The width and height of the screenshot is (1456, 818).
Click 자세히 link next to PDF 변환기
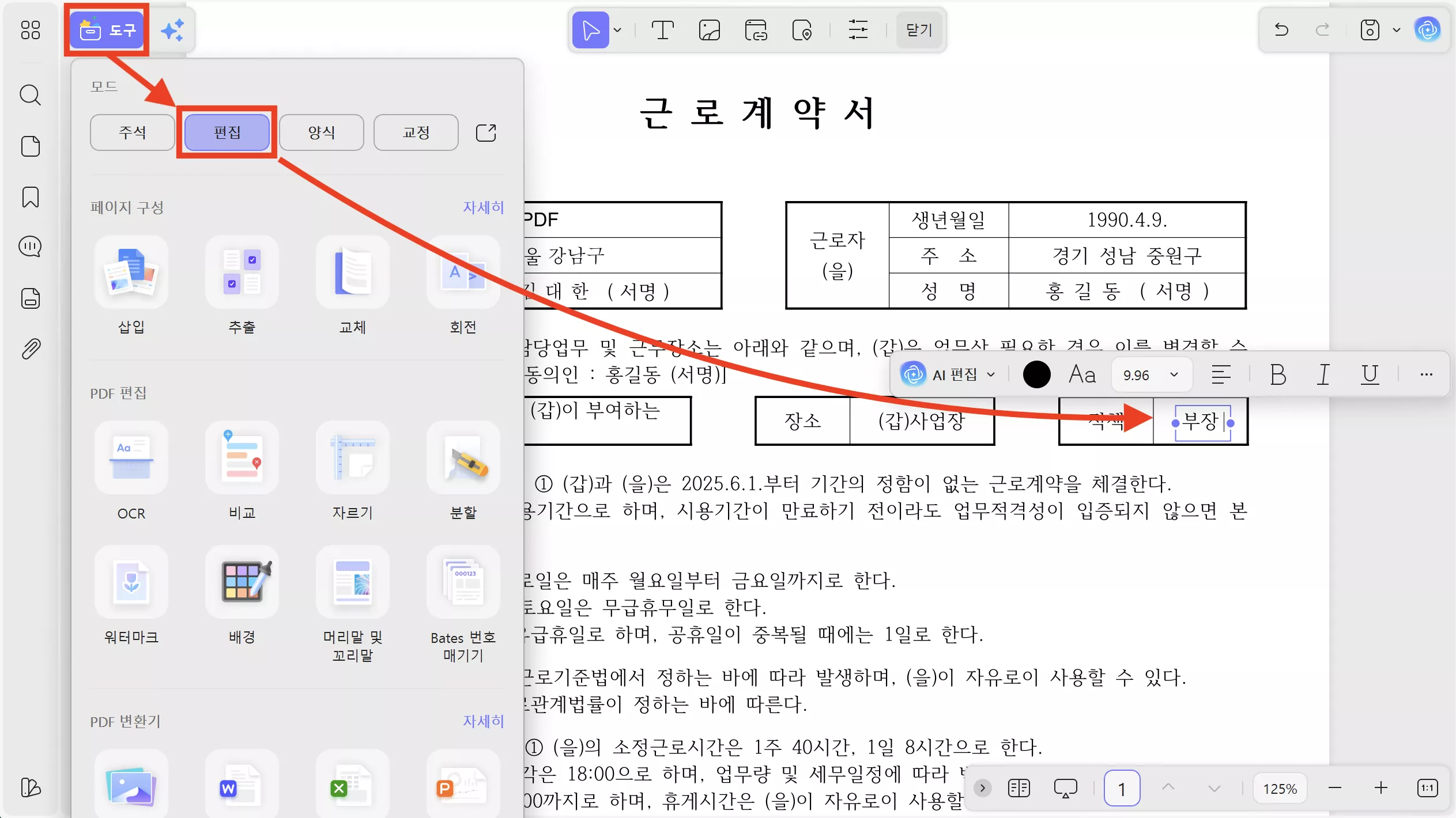click(483, 721)
